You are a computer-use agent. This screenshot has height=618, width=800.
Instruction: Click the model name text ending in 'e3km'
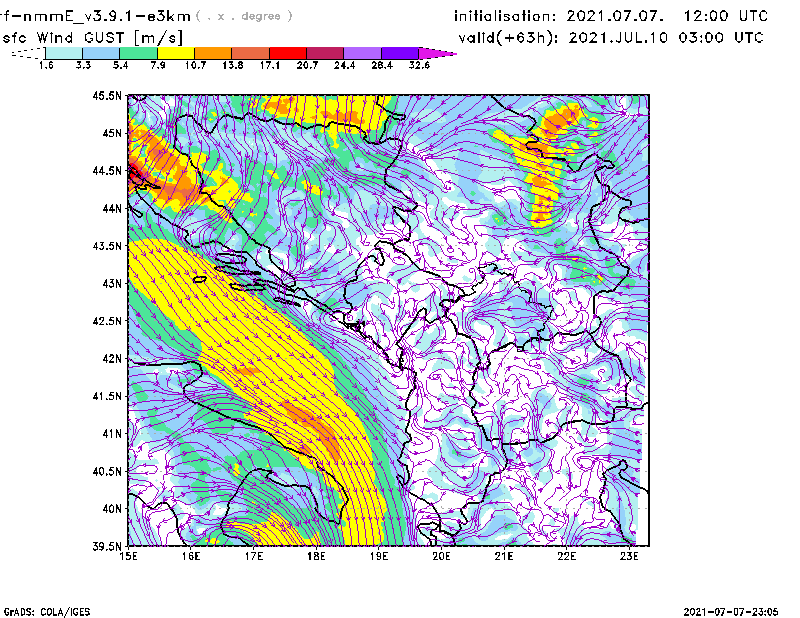tap(95, 16)
